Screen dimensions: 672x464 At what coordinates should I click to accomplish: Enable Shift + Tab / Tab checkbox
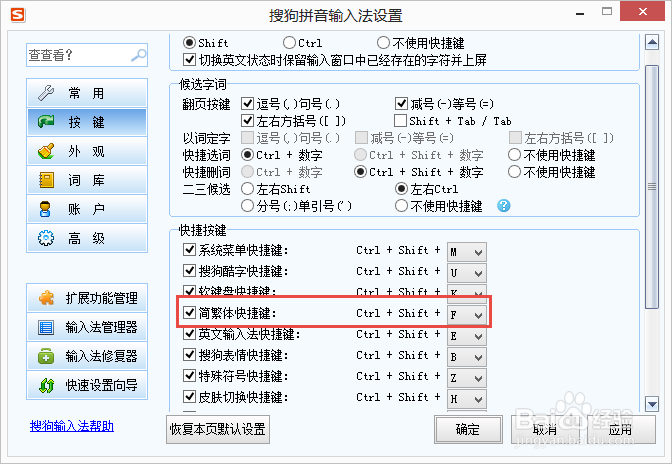[x=400, y=121]
